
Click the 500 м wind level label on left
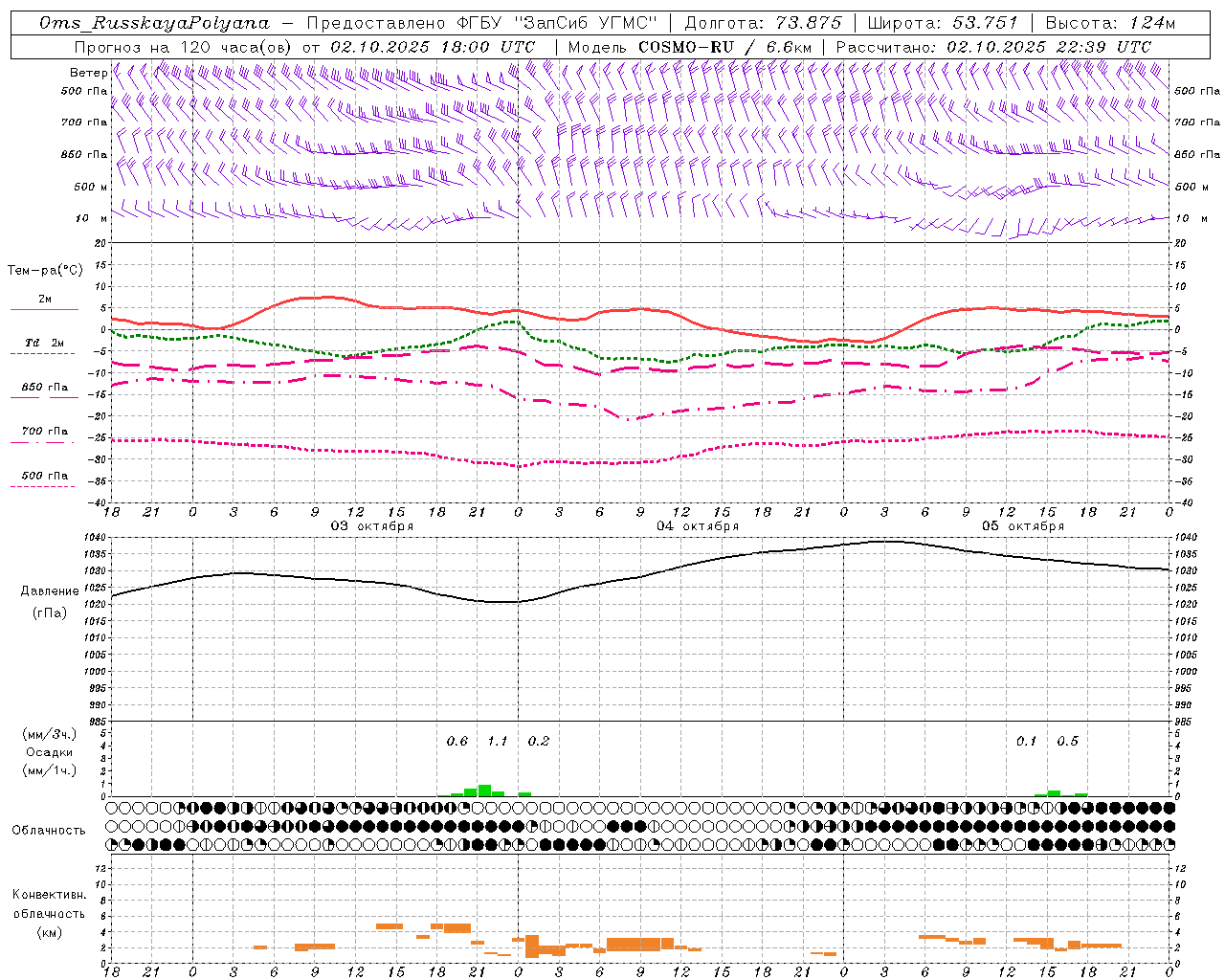point(92,187)
